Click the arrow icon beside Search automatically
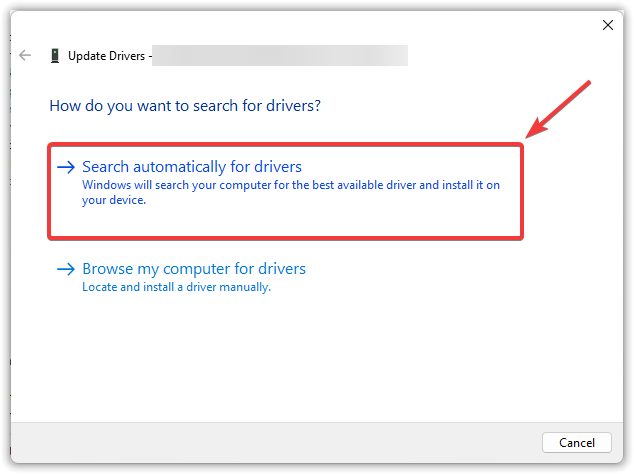Viewport: 634px width, 474px height. coord(66,167)
